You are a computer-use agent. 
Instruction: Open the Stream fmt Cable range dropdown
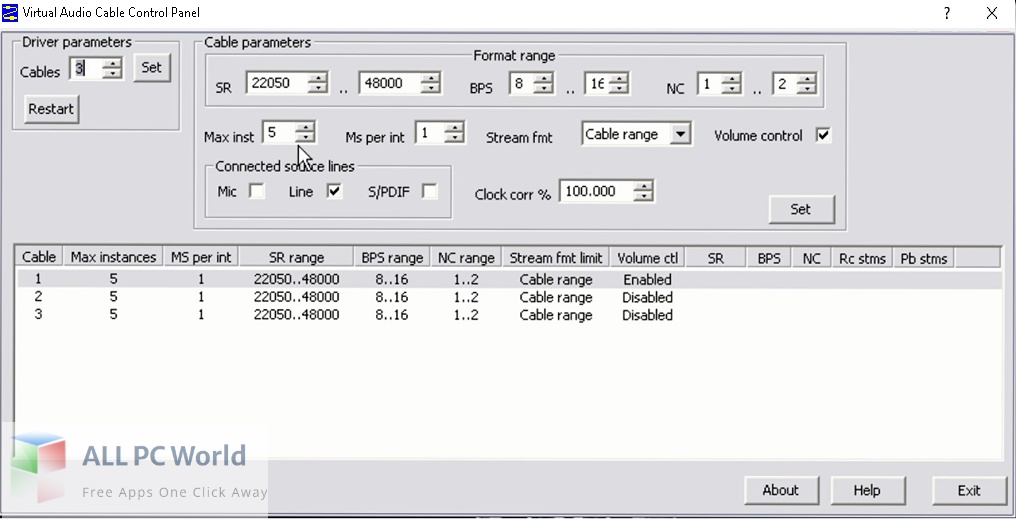[680, 134]
